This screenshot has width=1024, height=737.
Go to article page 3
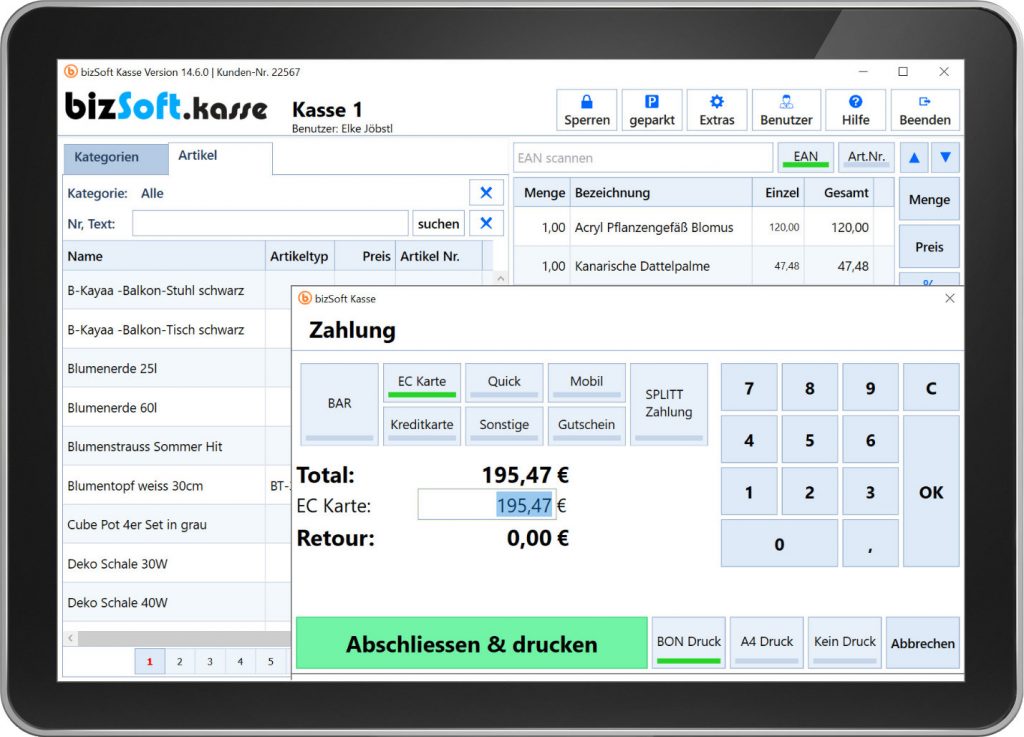point(210,661)
